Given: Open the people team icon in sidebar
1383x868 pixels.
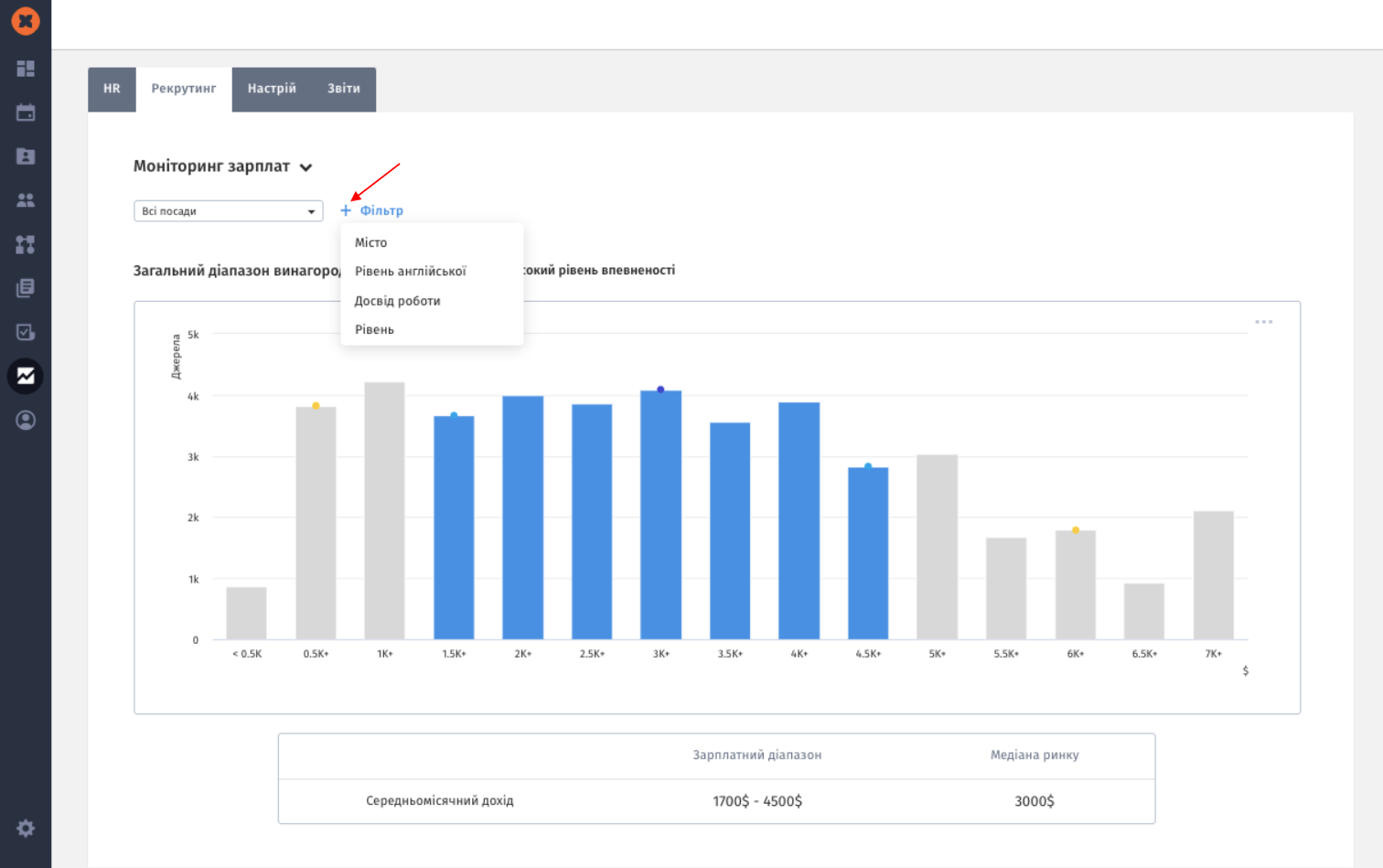Looking at the screenshot, I should coord(26,200).
